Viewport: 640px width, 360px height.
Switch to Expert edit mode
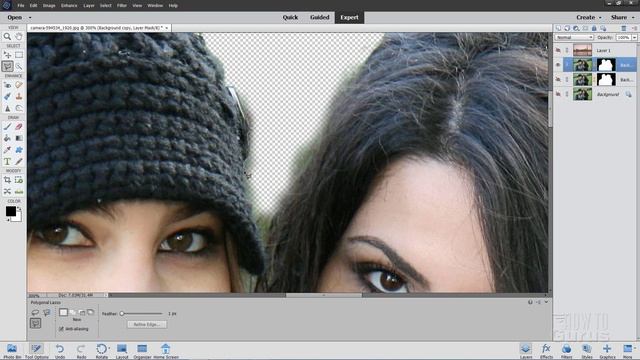pyautogui.click(x=349, y=18)
